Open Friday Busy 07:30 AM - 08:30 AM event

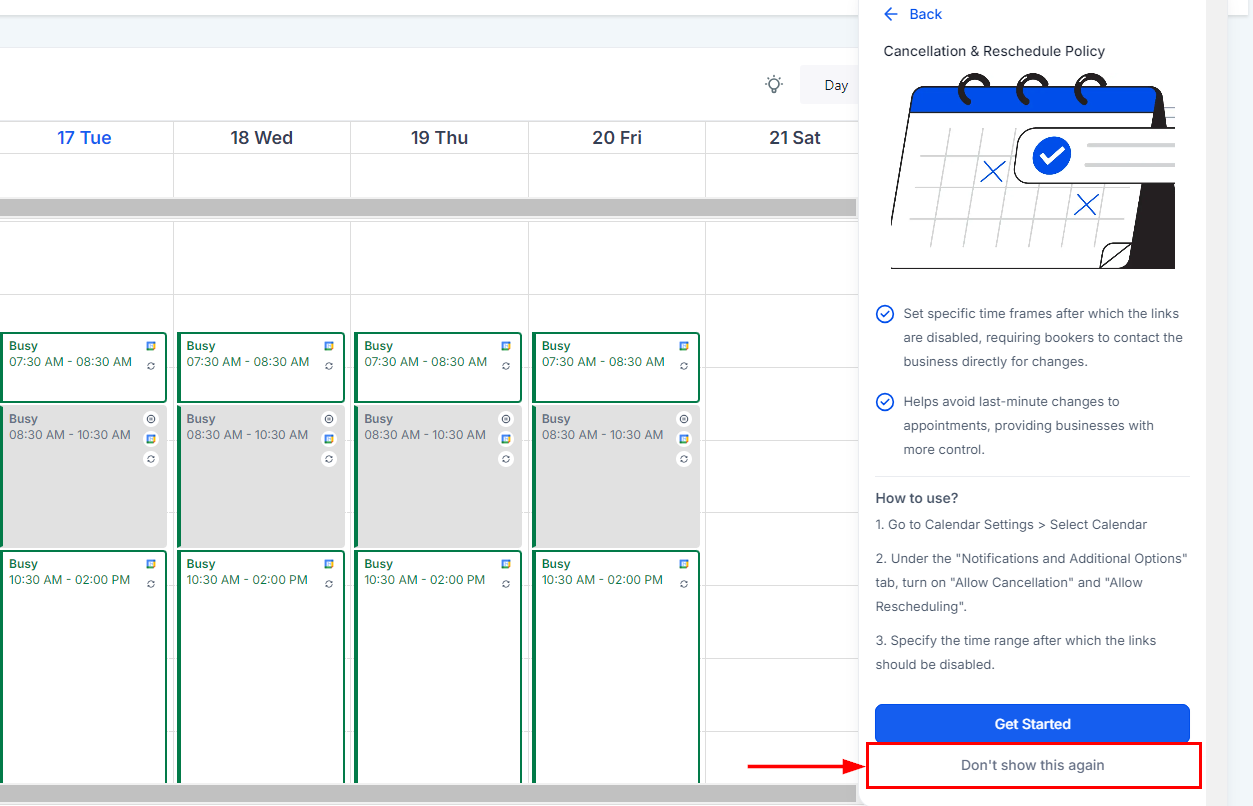(616, 367)
